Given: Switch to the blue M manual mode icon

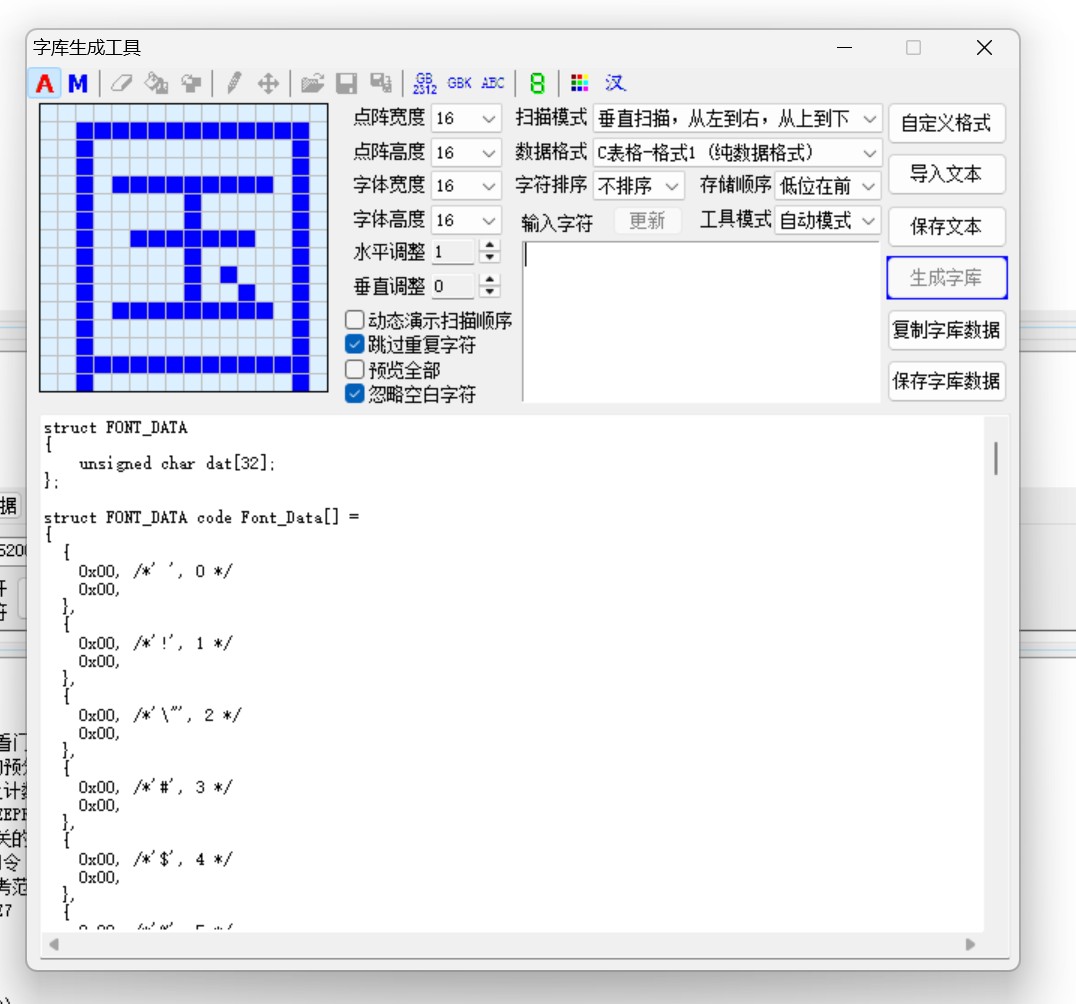Looking at the screenshot, I should [78, 83].
